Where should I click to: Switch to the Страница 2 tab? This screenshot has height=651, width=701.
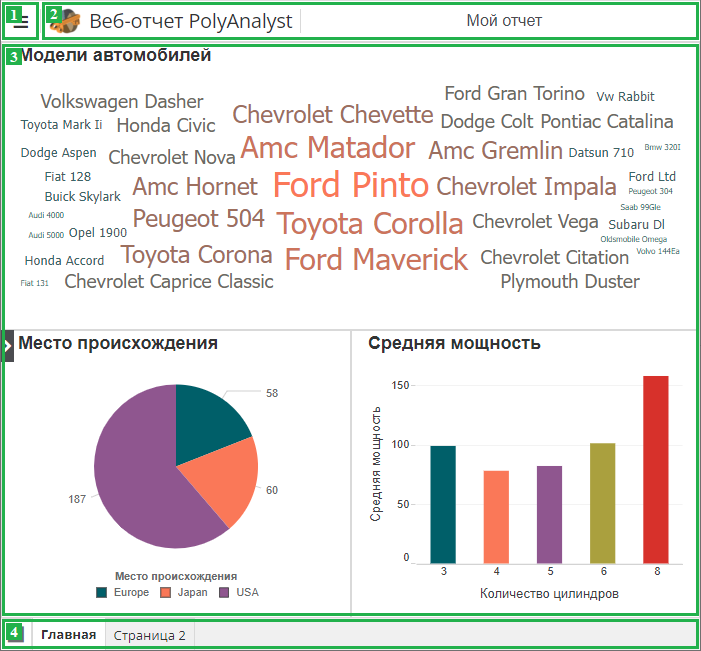(x=149, y=635)
